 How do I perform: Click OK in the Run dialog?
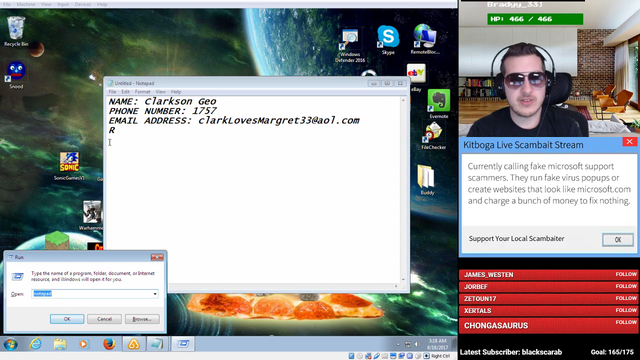67,319
